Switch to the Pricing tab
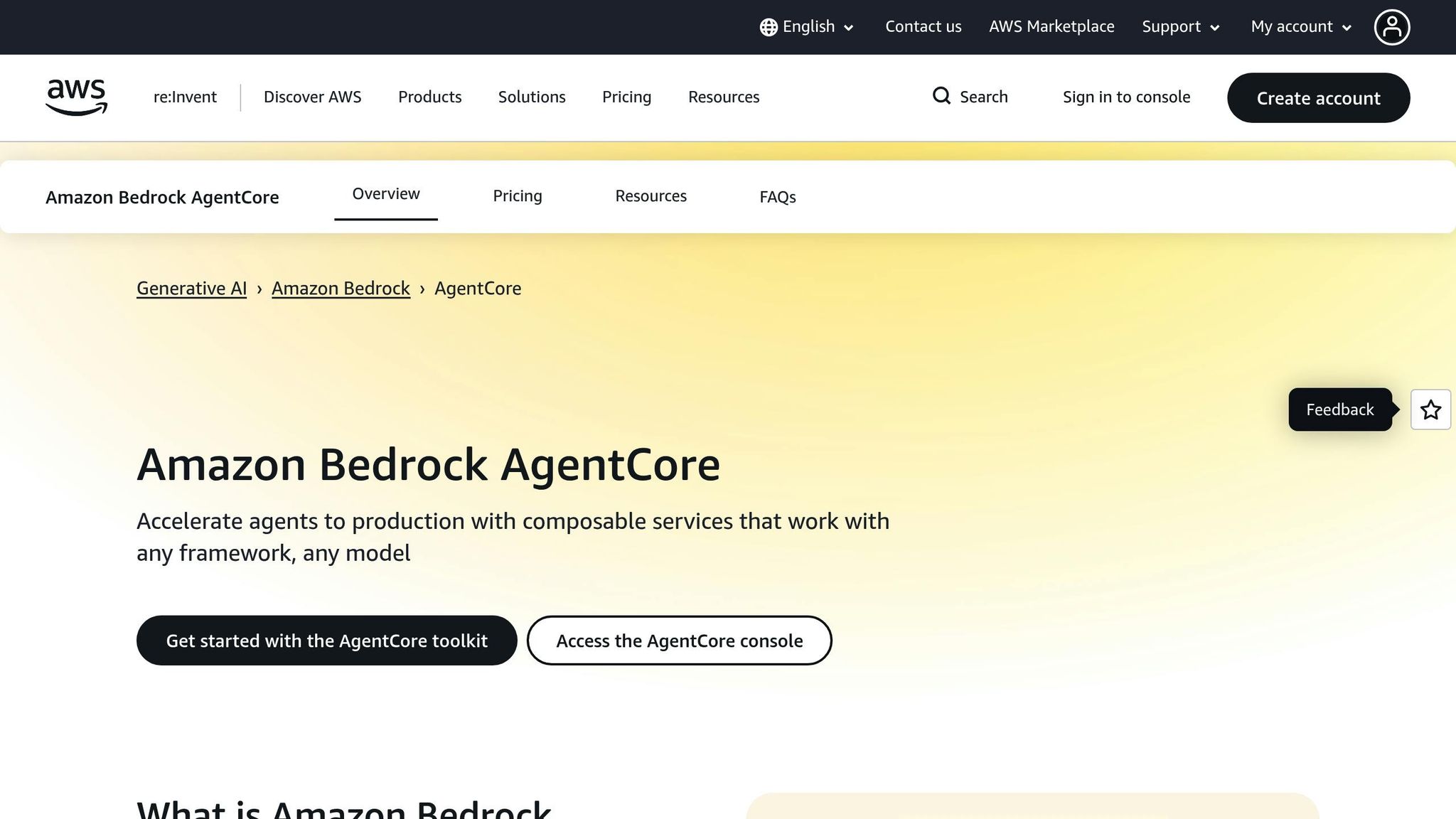Screen dimensions: 1456x819 point(517,196)
